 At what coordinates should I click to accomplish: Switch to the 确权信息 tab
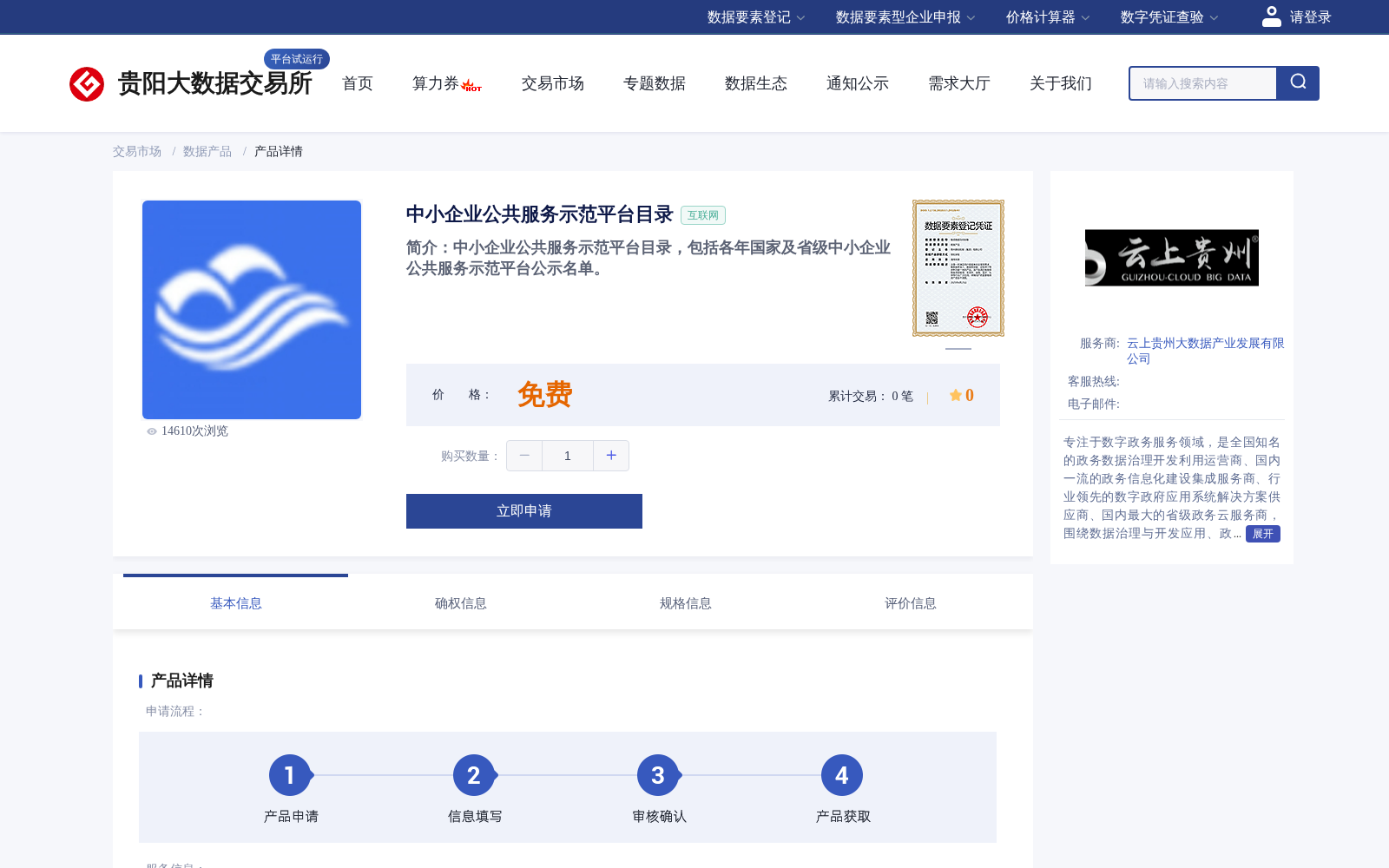coord(461,603)
